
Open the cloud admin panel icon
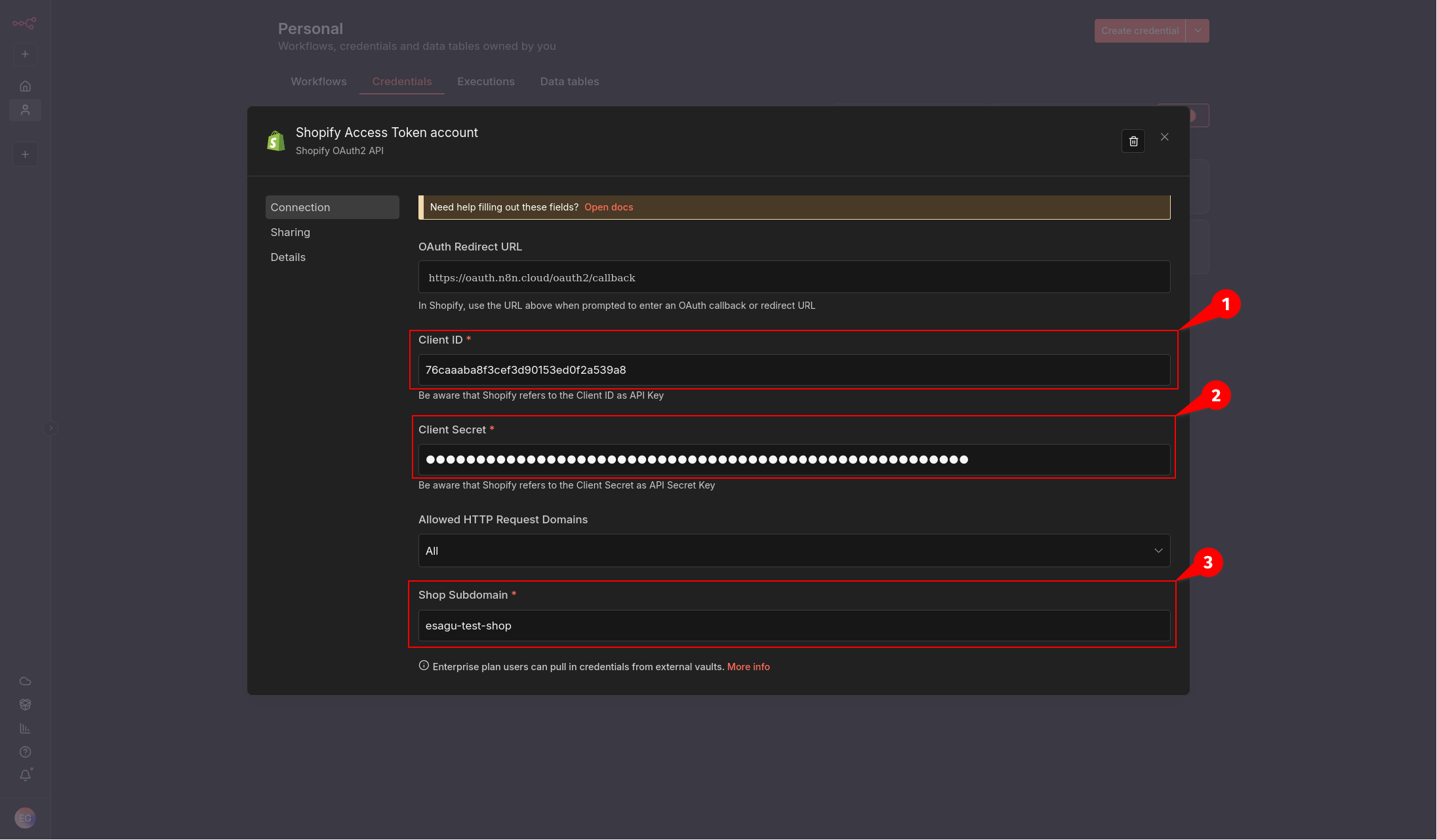(x=25, y=681)
